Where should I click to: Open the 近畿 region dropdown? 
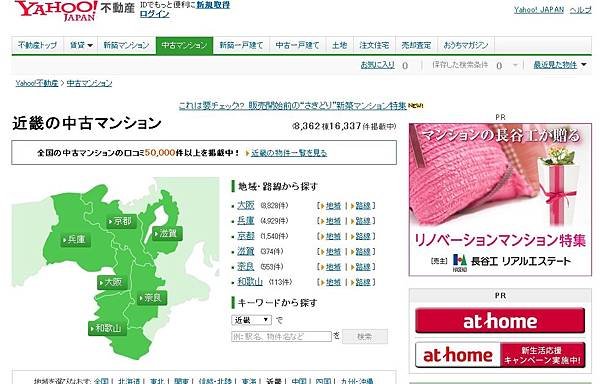251,320
